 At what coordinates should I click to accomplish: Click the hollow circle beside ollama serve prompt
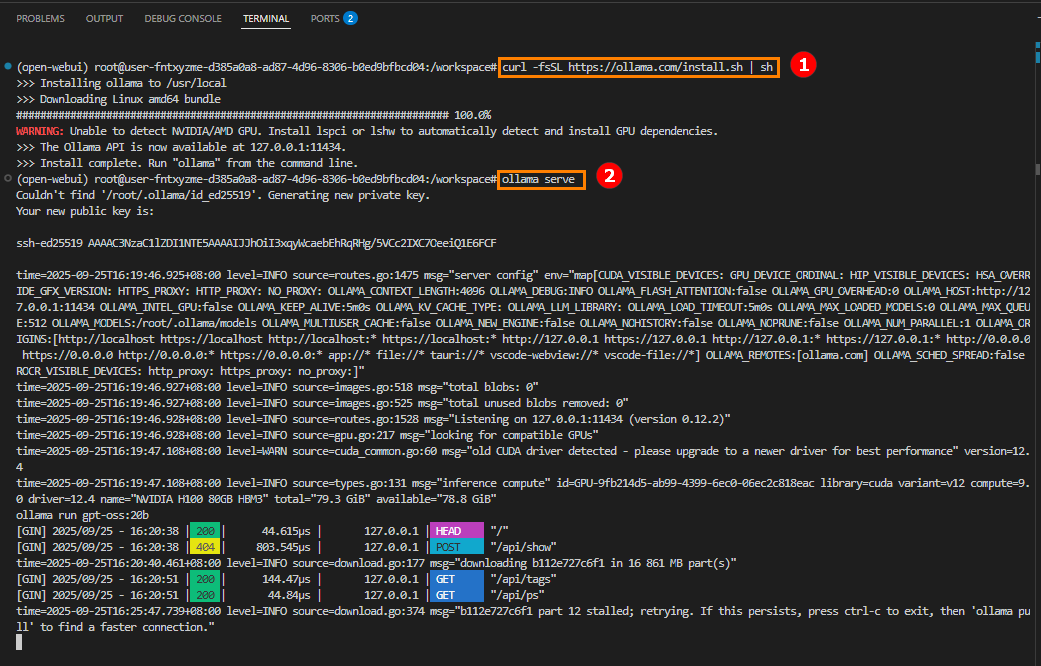(x=8, y=178)
